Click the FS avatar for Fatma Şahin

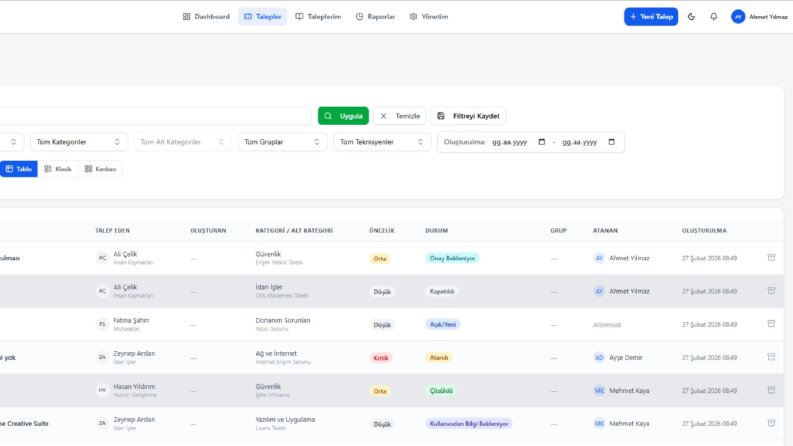[102, 324]
